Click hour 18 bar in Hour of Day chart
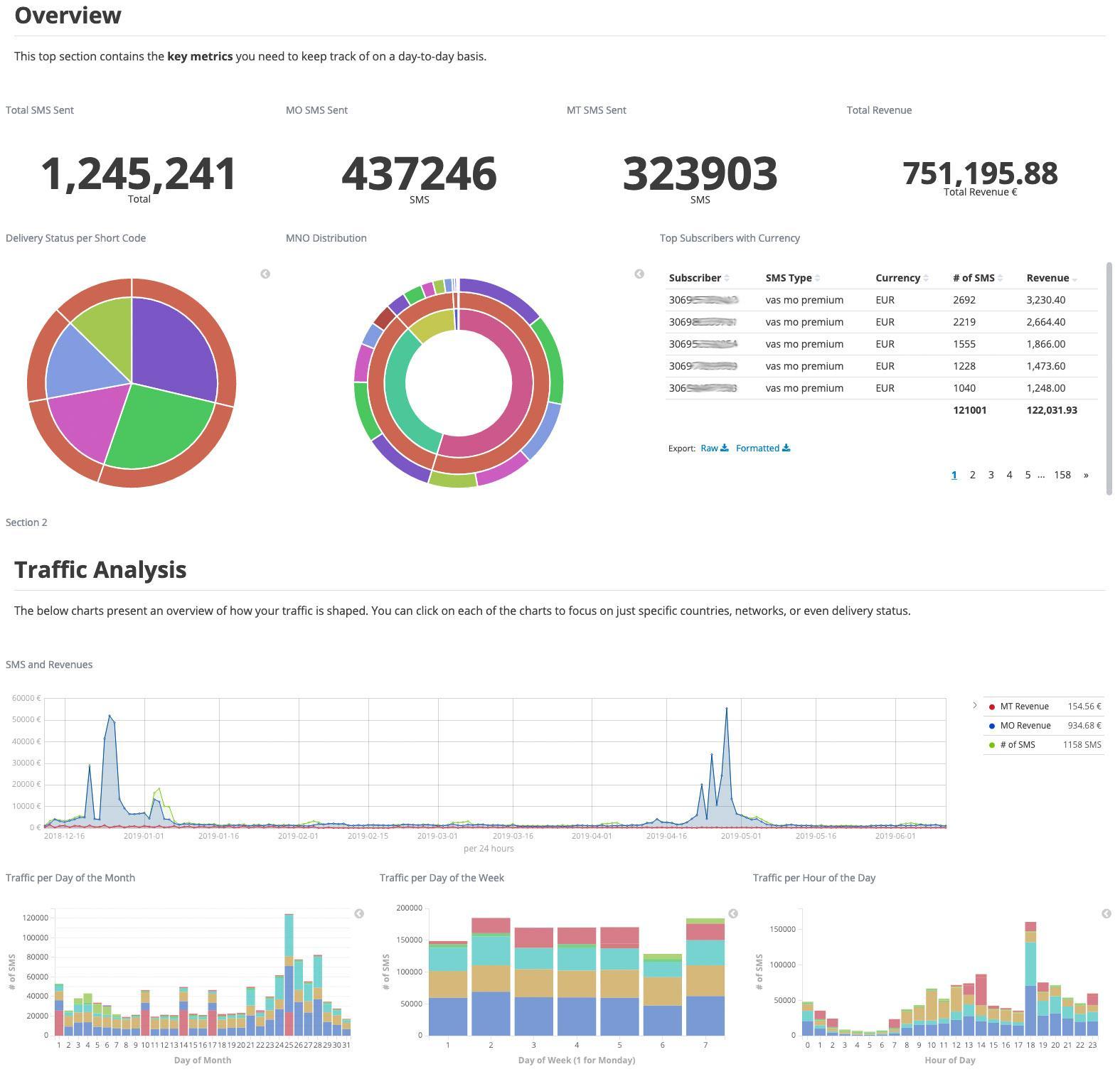1120x1079 pixels. tap(1030, 979)
